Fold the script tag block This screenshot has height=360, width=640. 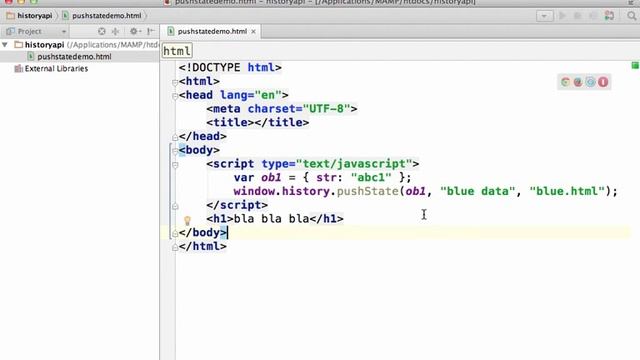175,165
